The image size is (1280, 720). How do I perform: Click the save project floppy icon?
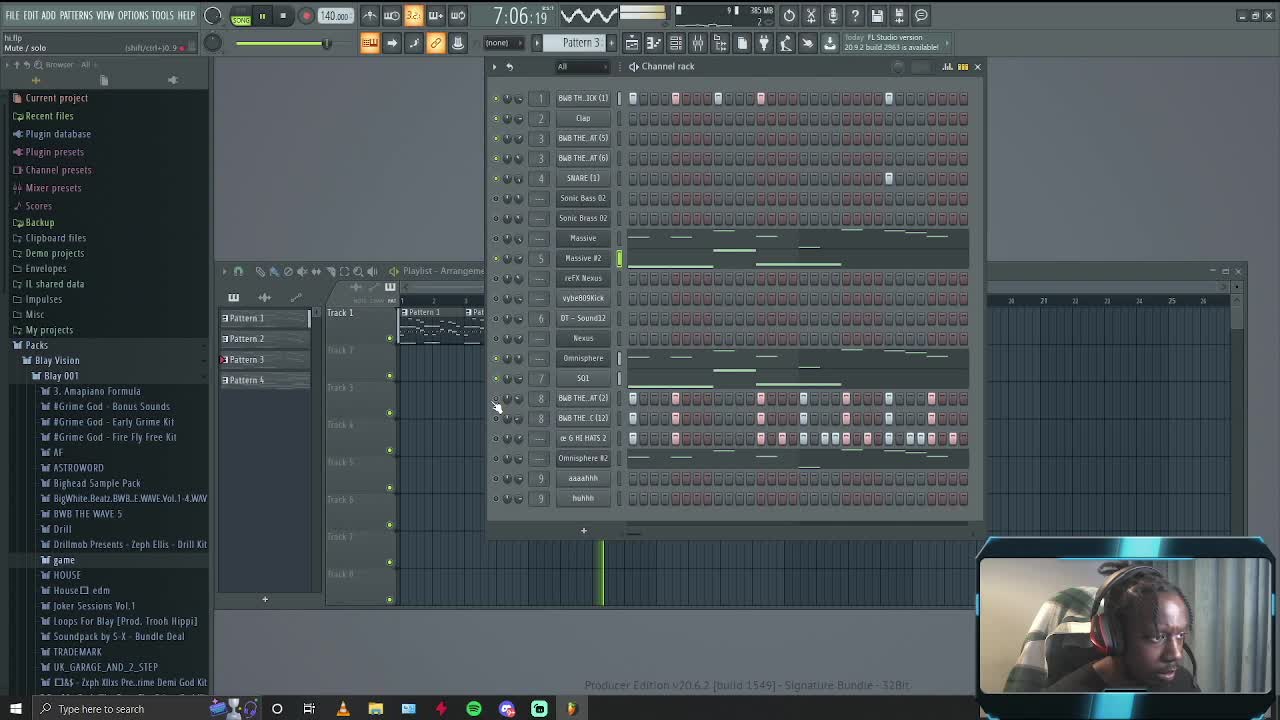[x=877, y=16]
